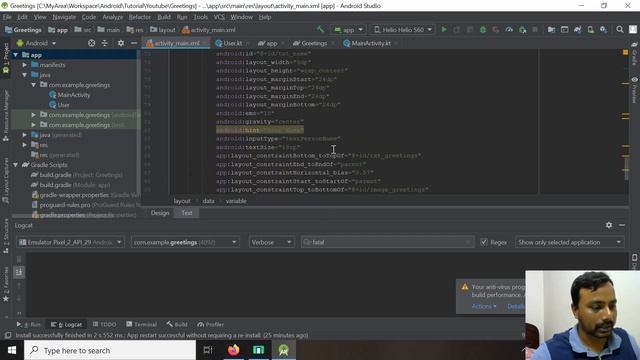The width and height of the screenshot is (640, 360).
Task: Hide the Project panel with minus icon
Action: point(134,43)
